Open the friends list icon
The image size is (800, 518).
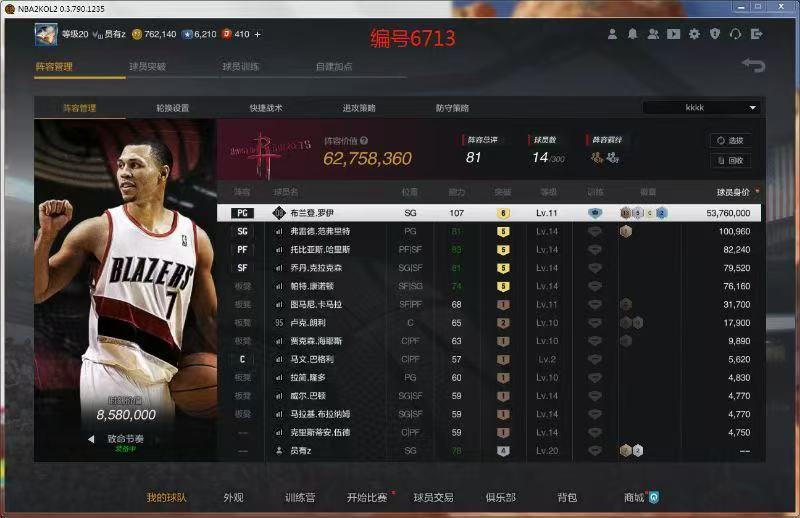click(x=653, y=34)
